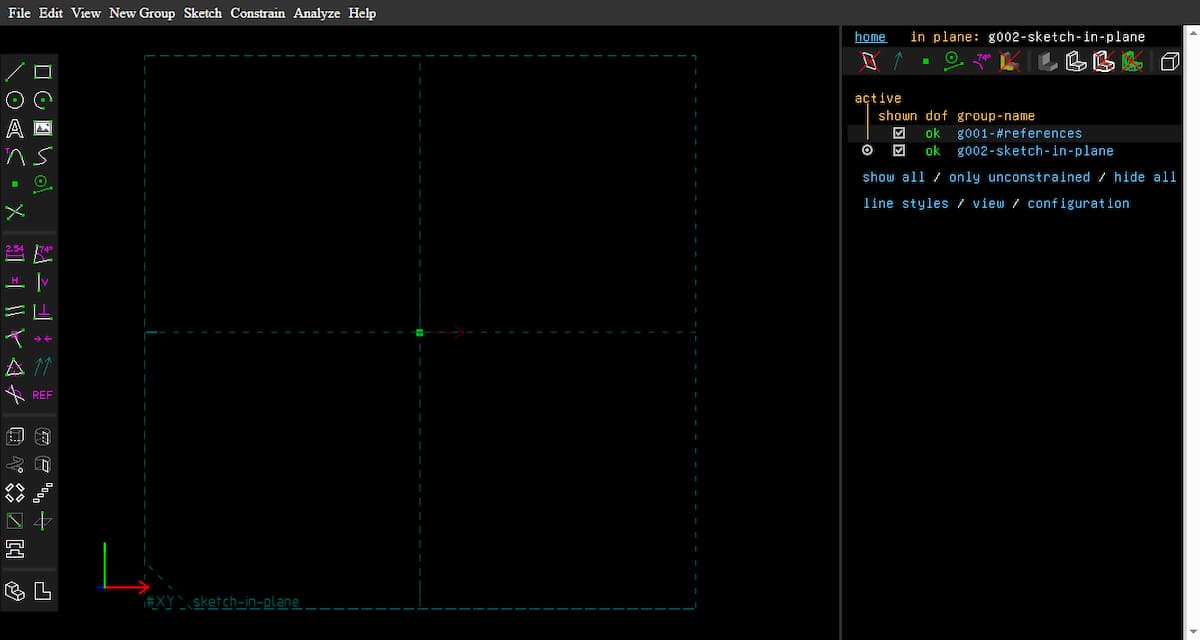Create new sketch in 3D group
Image resolution: width=1200 pixels, height=640 pixels.
(43, 520)
